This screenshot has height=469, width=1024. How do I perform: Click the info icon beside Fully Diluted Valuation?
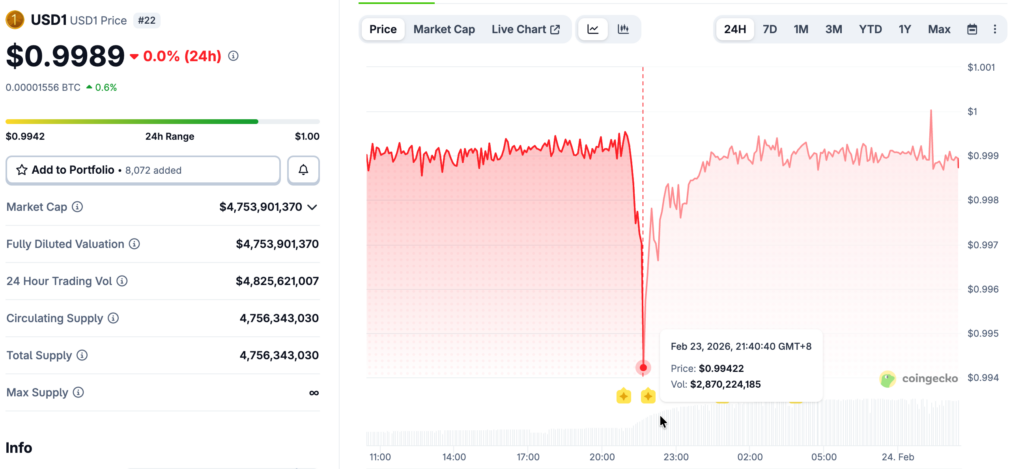134,244
